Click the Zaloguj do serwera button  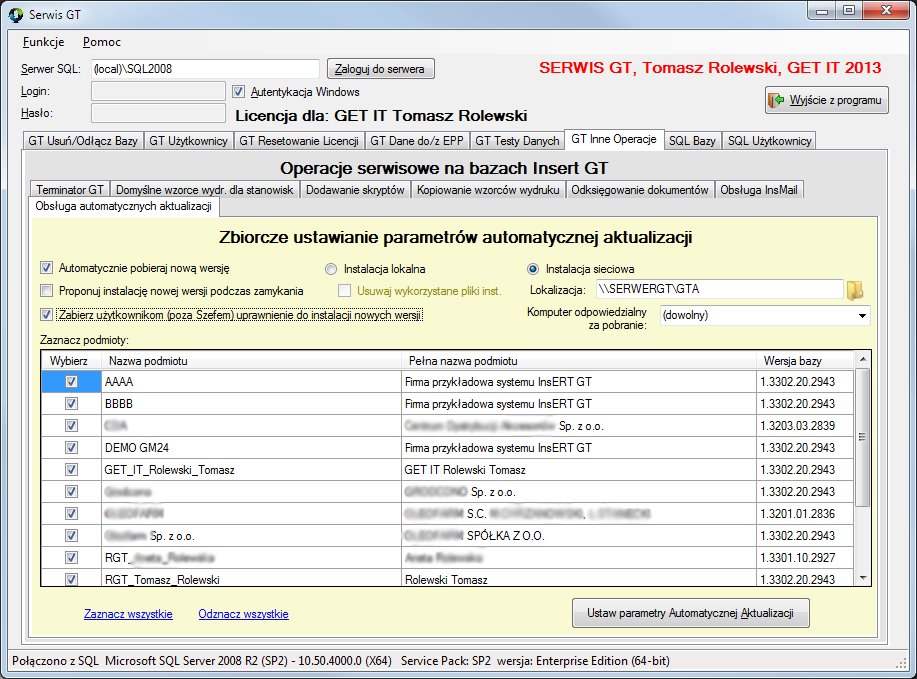tap(380, 69)
